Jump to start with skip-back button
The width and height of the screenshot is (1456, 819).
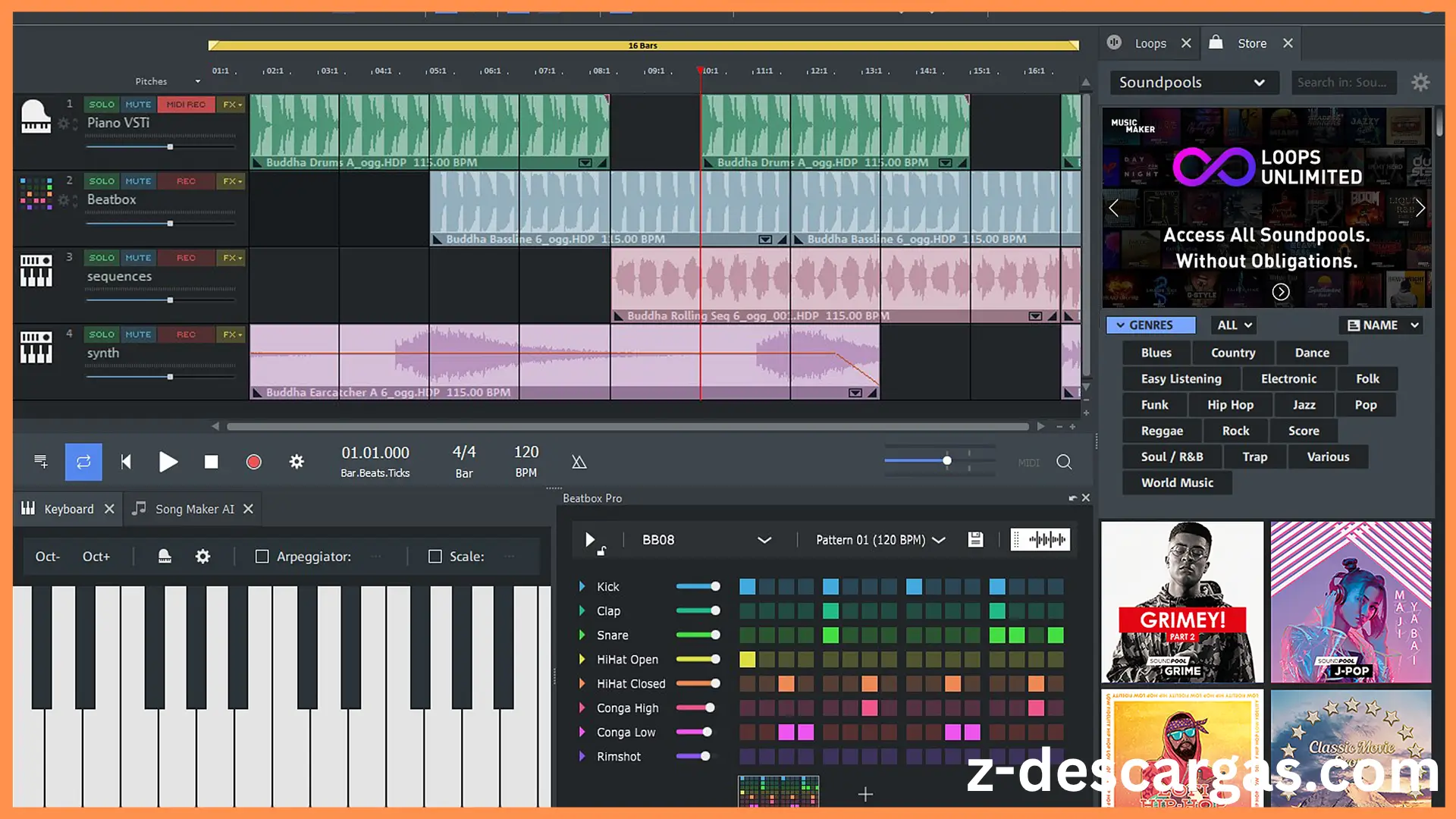click(x=126, y=462)
